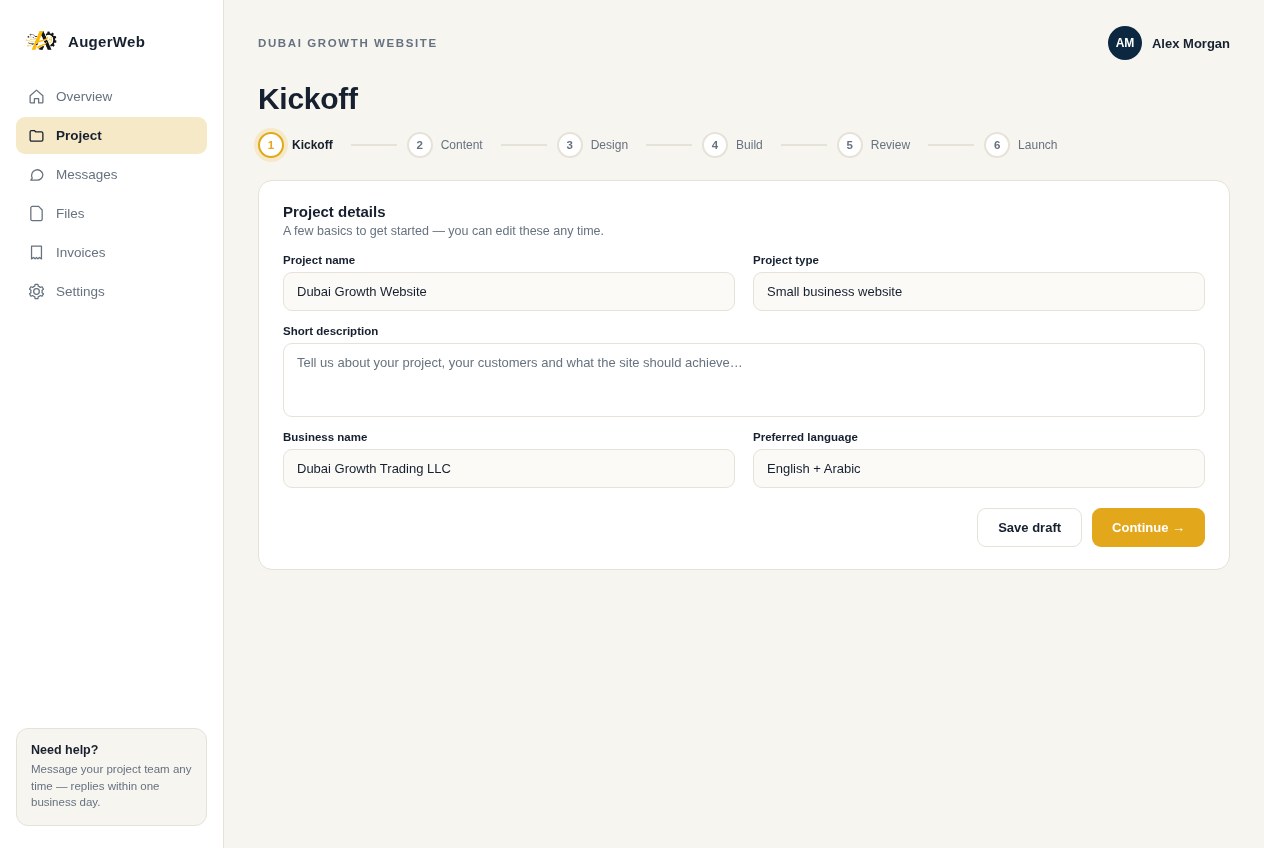The height and width of the screenshot is (848, 1264).
Task: Click the Project name field
Action: (509, 292)
